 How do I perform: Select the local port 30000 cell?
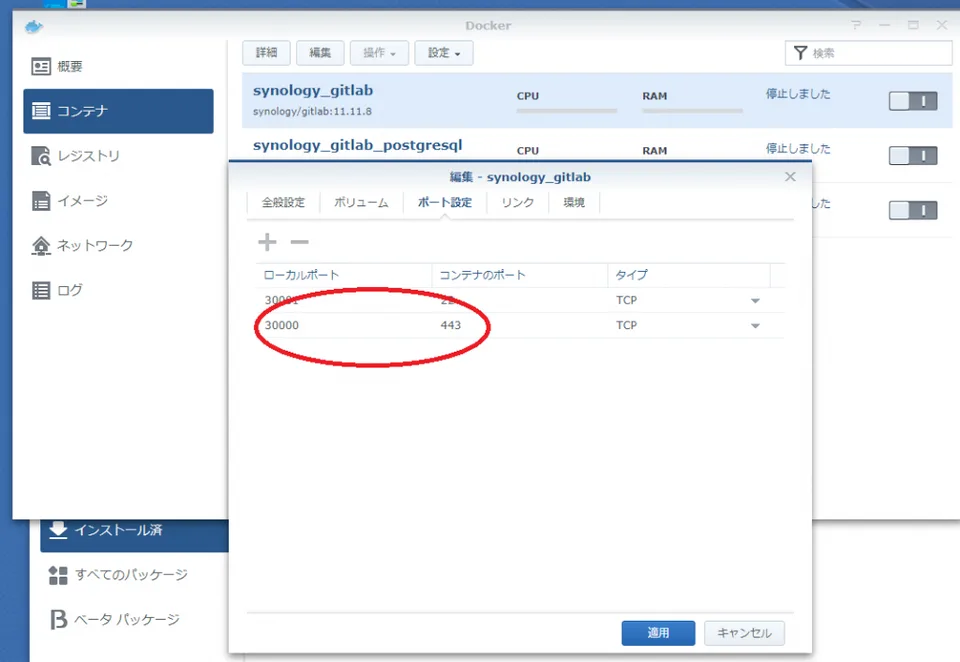[344, 325]
